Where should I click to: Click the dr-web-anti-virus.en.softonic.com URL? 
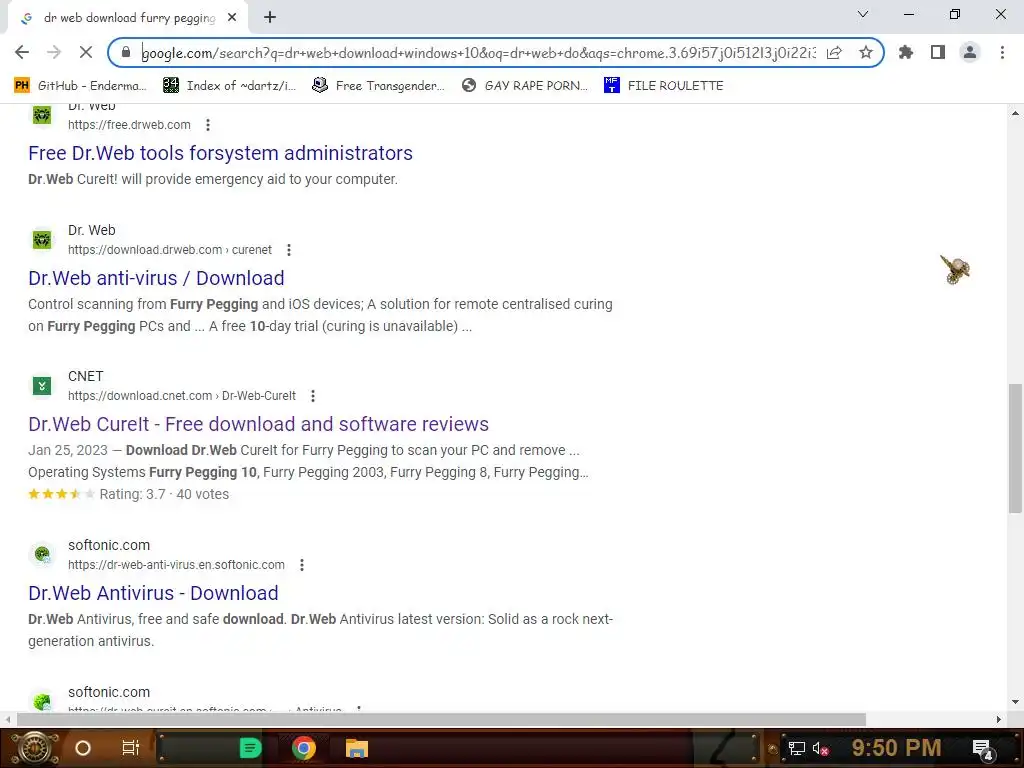(x=176, y=565)
